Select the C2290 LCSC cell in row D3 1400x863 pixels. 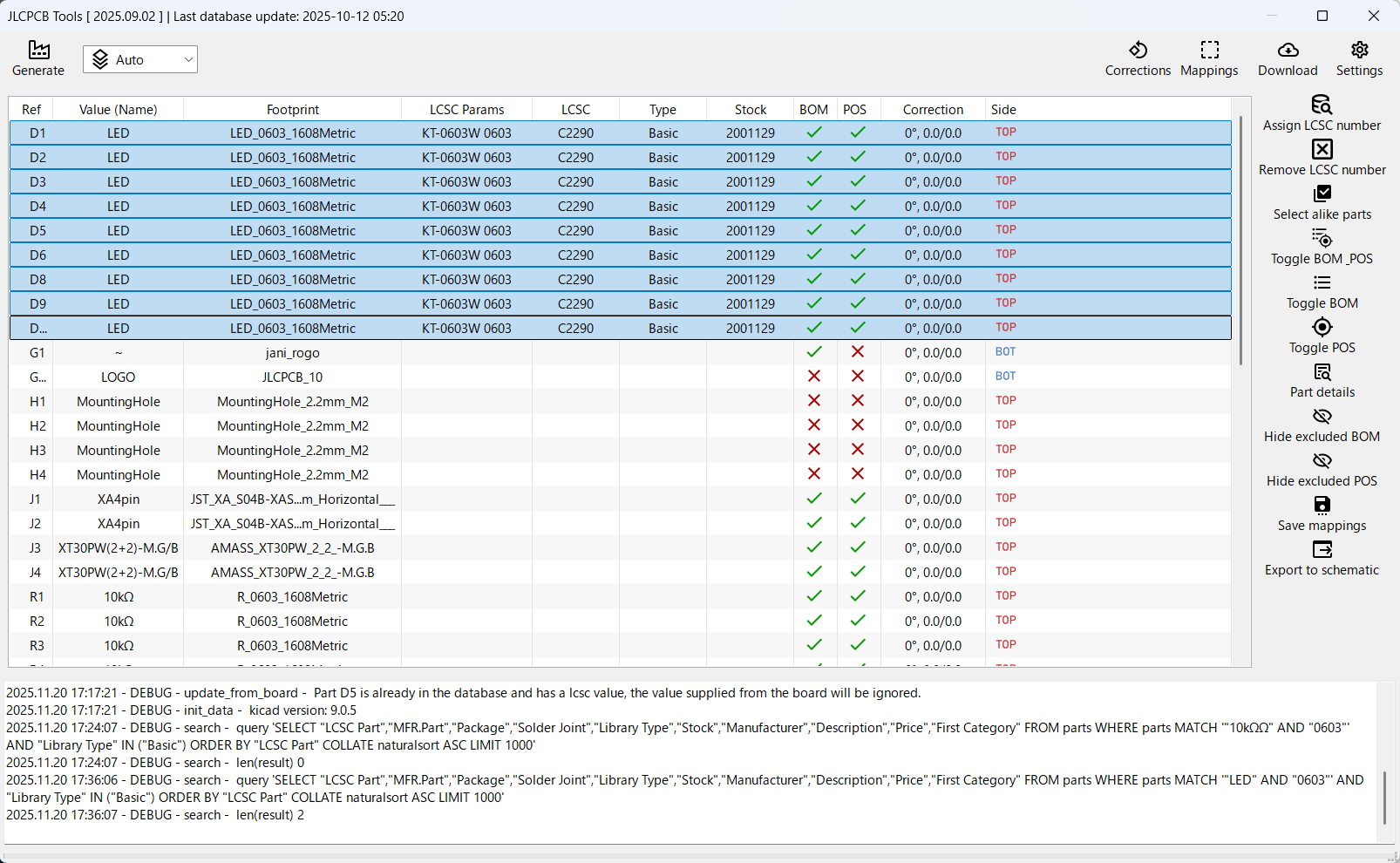pyautogui.click(x=575, y=181)
